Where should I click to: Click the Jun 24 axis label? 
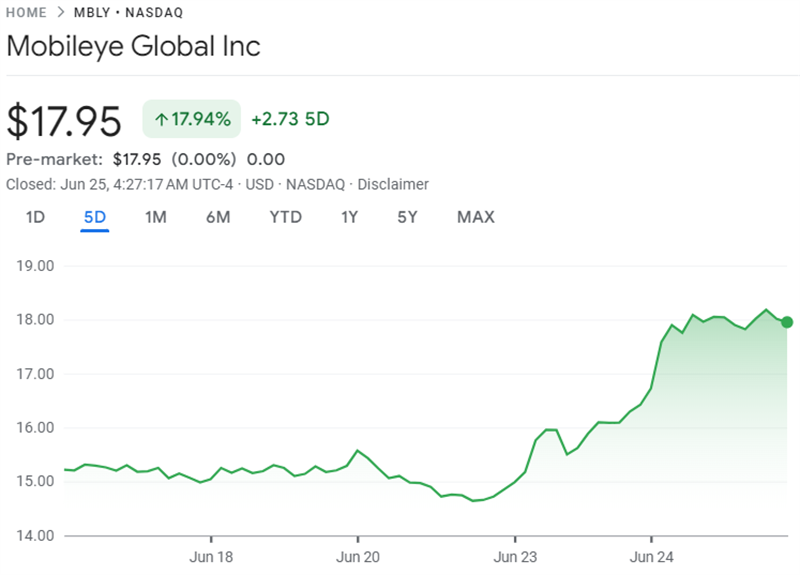[x=652, y=557]
